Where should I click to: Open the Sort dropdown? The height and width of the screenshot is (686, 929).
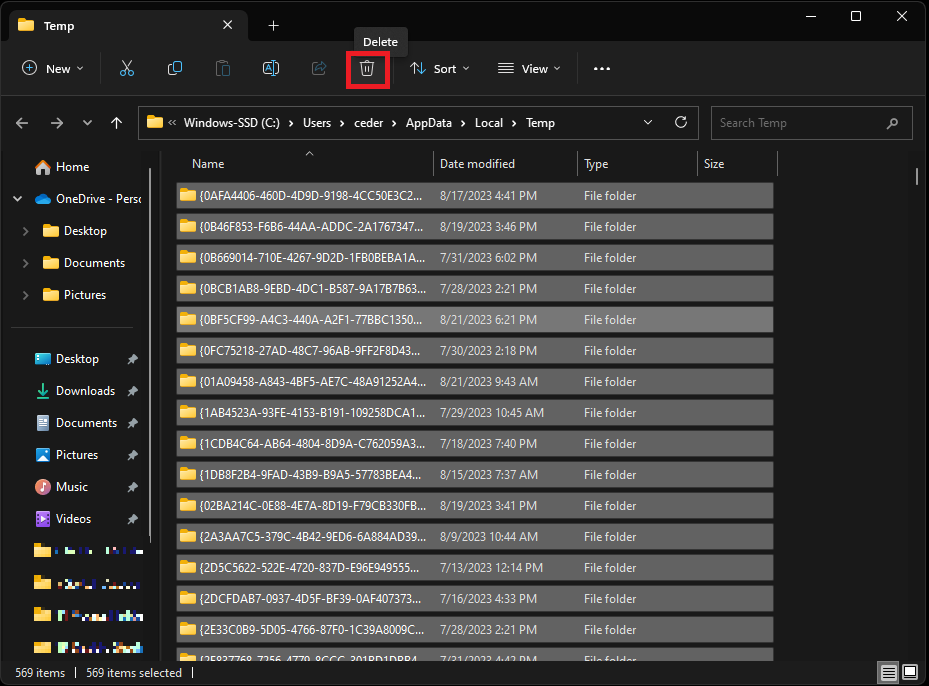[x=440, y=69]
